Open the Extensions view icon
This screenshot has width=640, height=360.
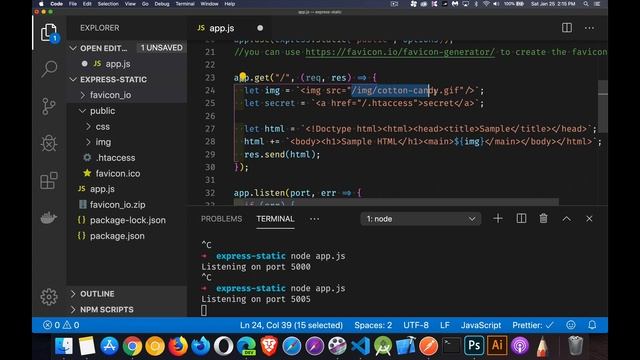(x=49, y=180)
